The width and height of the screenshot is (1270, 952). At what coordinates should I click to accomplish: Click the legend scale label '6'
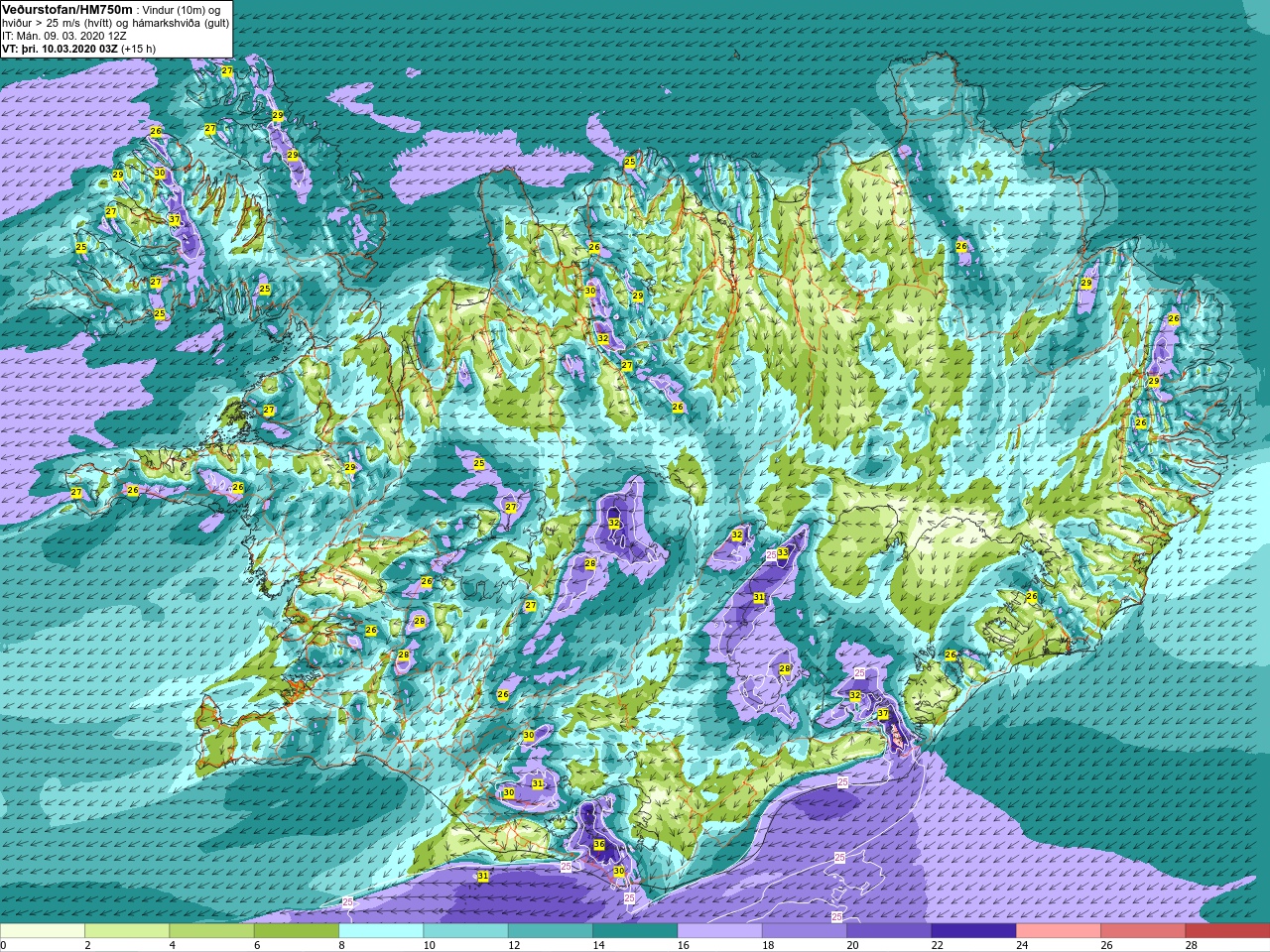tap(257, 945)
